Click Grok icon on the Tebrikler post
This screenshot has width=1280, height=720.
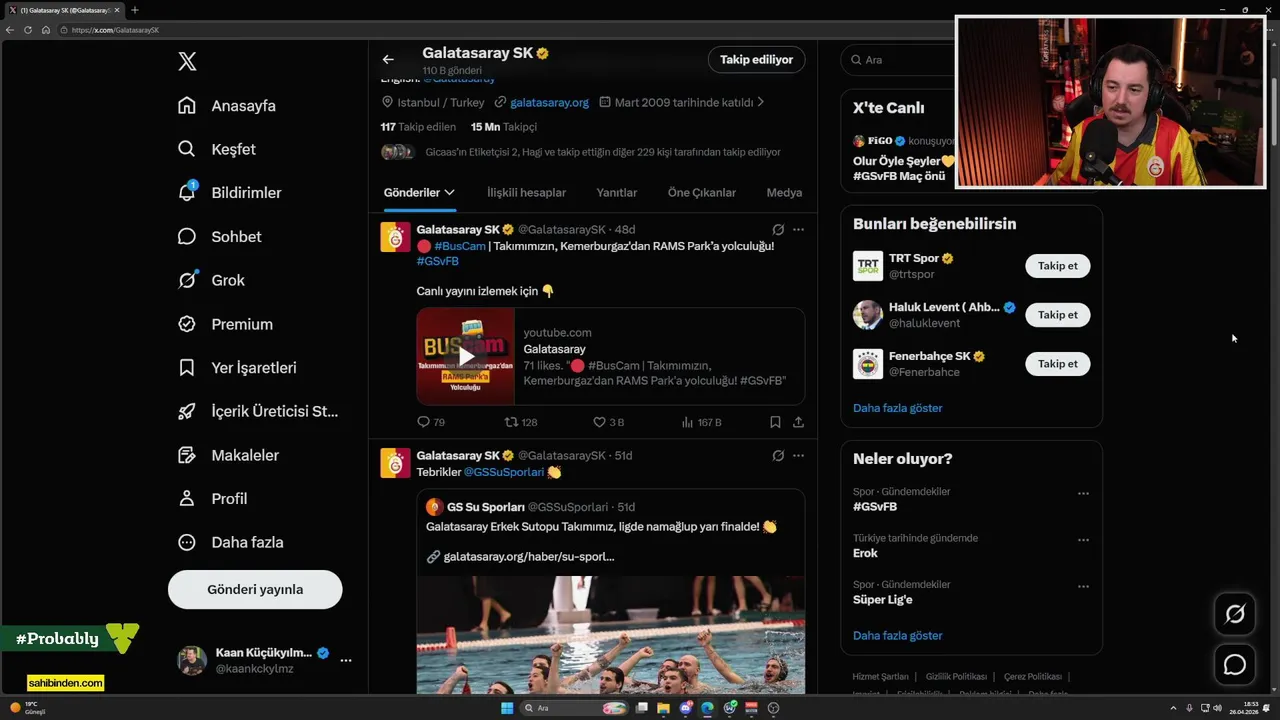[x=778, y=456]
